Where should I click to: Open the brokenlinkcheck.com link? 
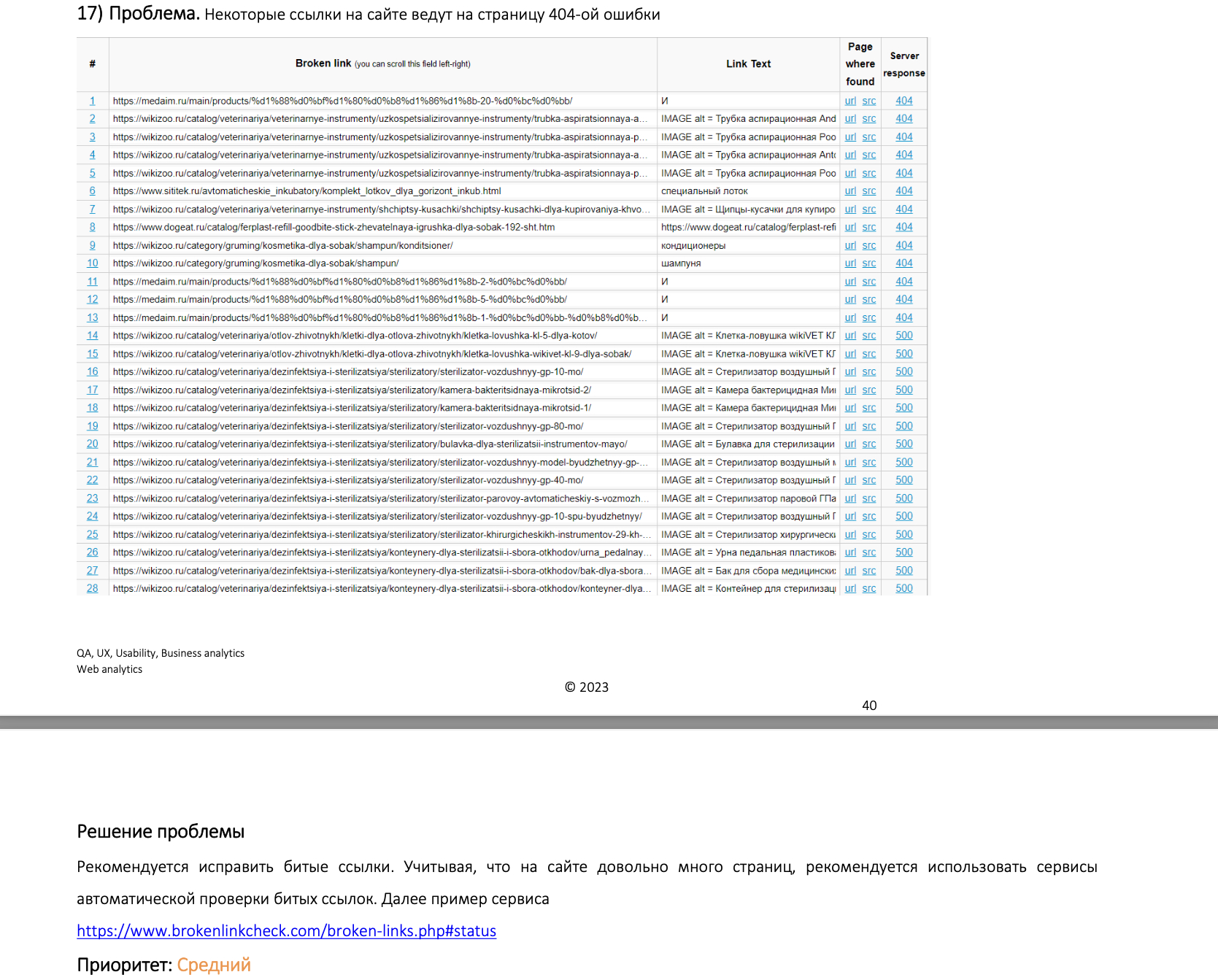pos(287,930)
